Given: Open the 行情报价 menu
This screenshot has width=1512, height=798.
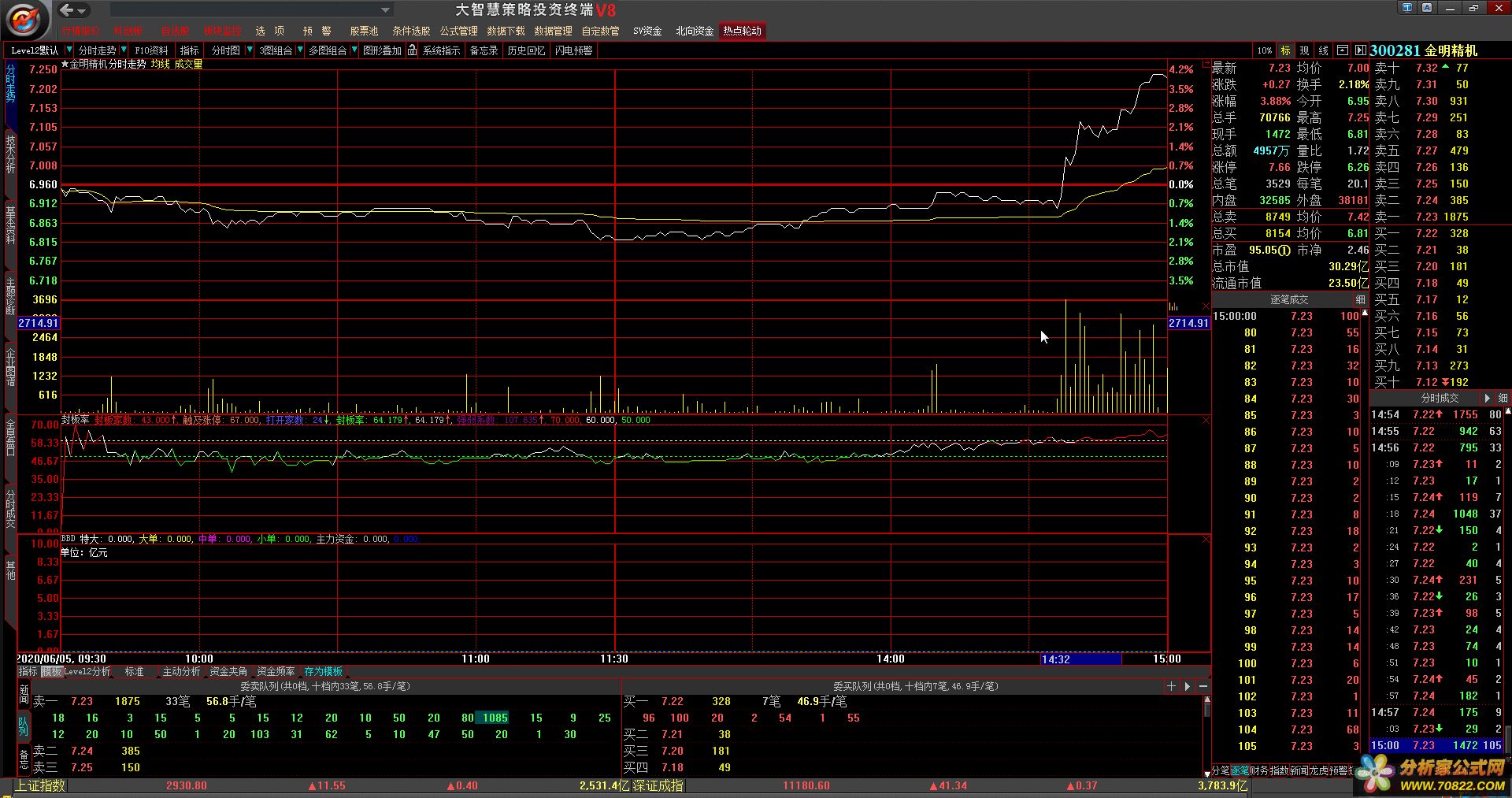Looking at the screenshot, I should click(x=81, y=31).
